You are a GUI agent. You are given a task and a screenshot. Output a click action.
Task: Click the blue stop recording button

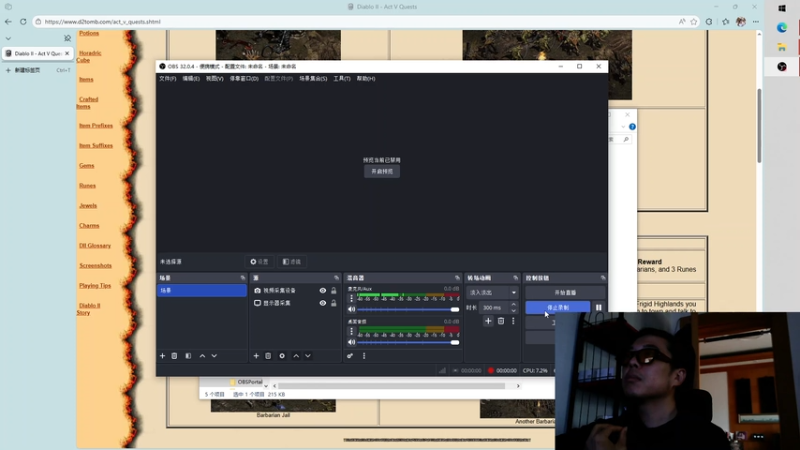tap(558, 307)
